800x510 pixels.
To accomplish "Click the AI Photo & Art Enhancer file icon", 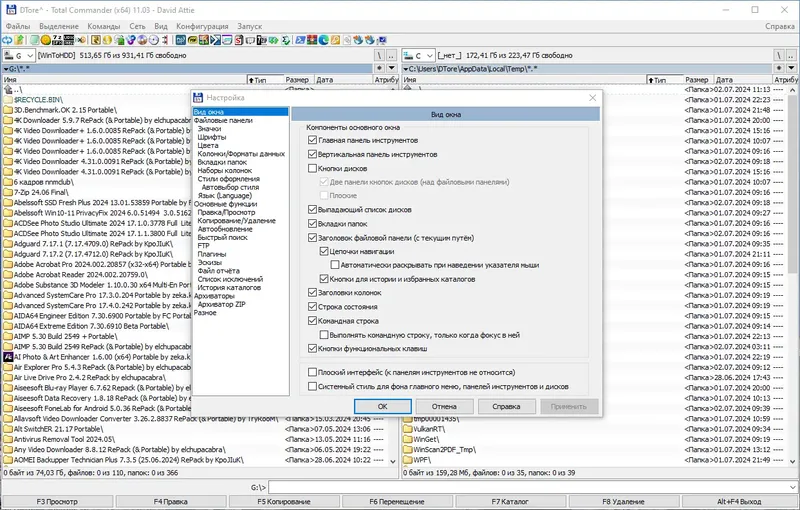I will point(8,357).
